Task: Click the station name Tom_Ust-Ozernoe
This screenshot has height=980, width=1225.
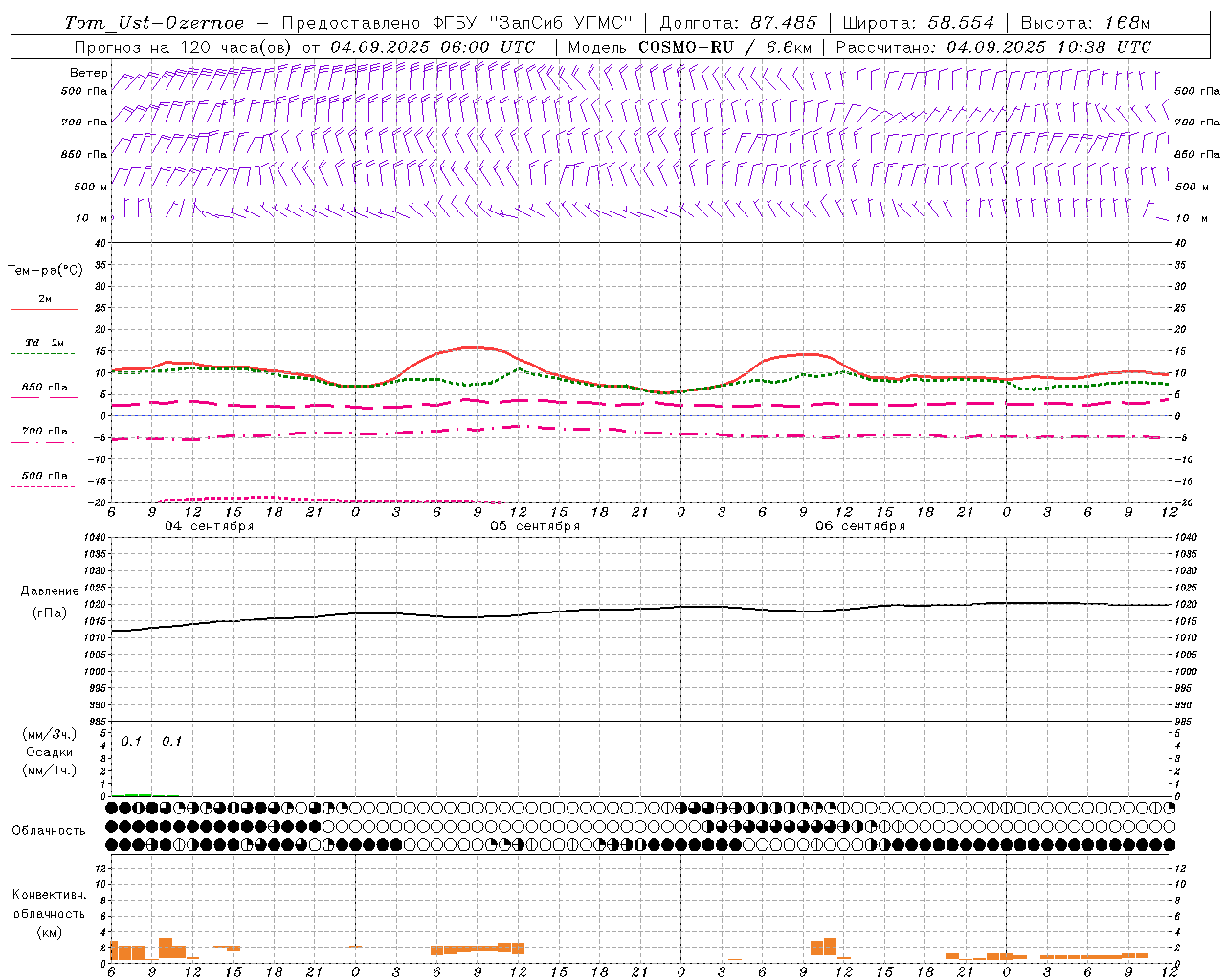Action: point(154,23)
